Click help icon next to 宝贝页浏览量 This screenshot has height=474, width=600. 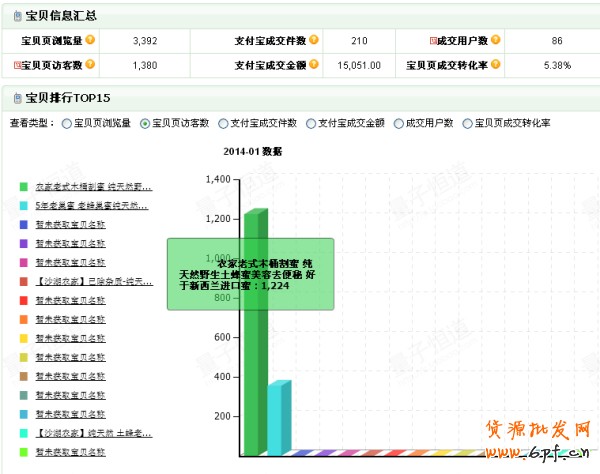click(x=90, y=41)
